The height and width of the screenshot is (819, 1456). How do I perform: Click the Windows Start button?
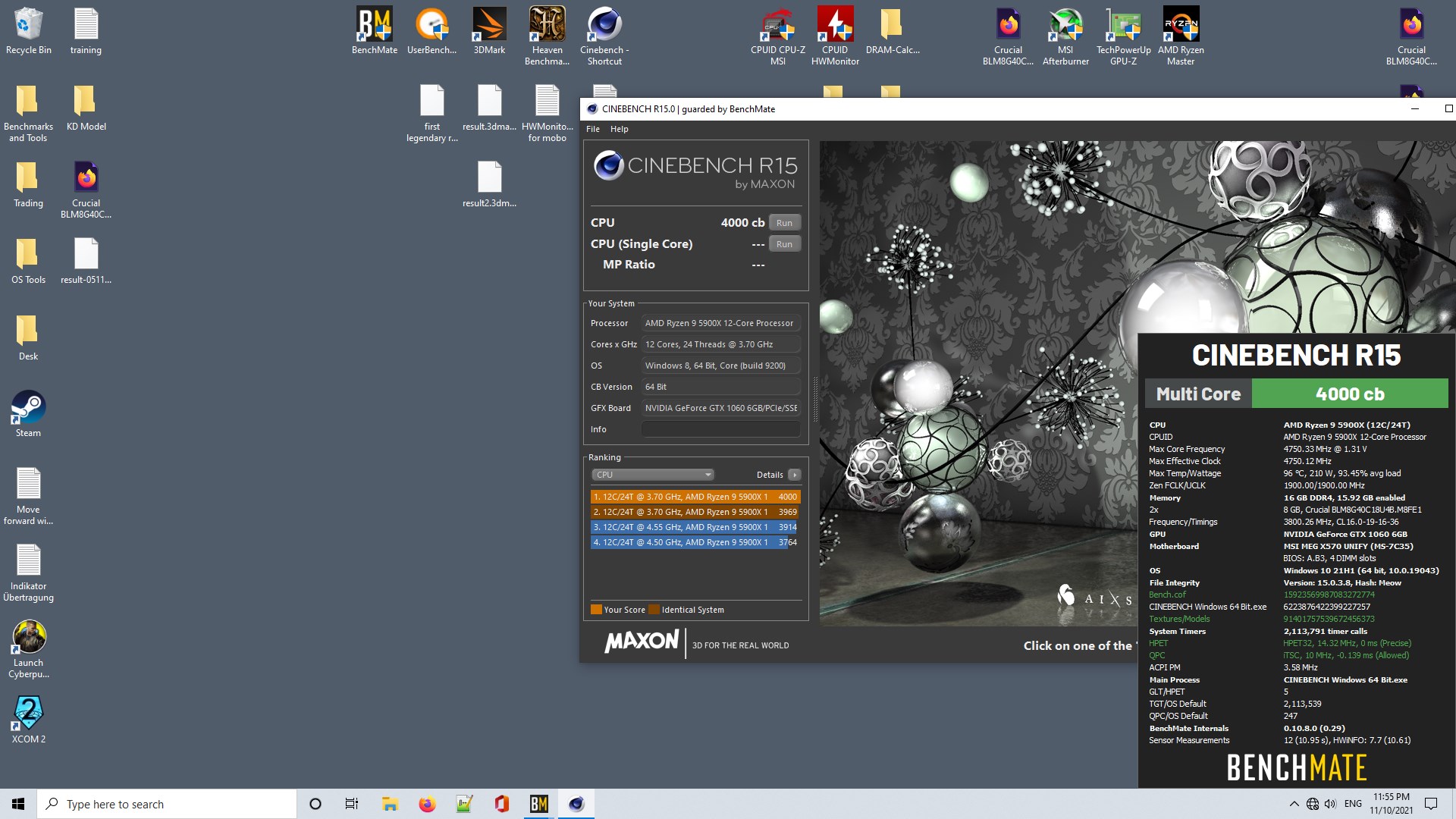[18, 804]
